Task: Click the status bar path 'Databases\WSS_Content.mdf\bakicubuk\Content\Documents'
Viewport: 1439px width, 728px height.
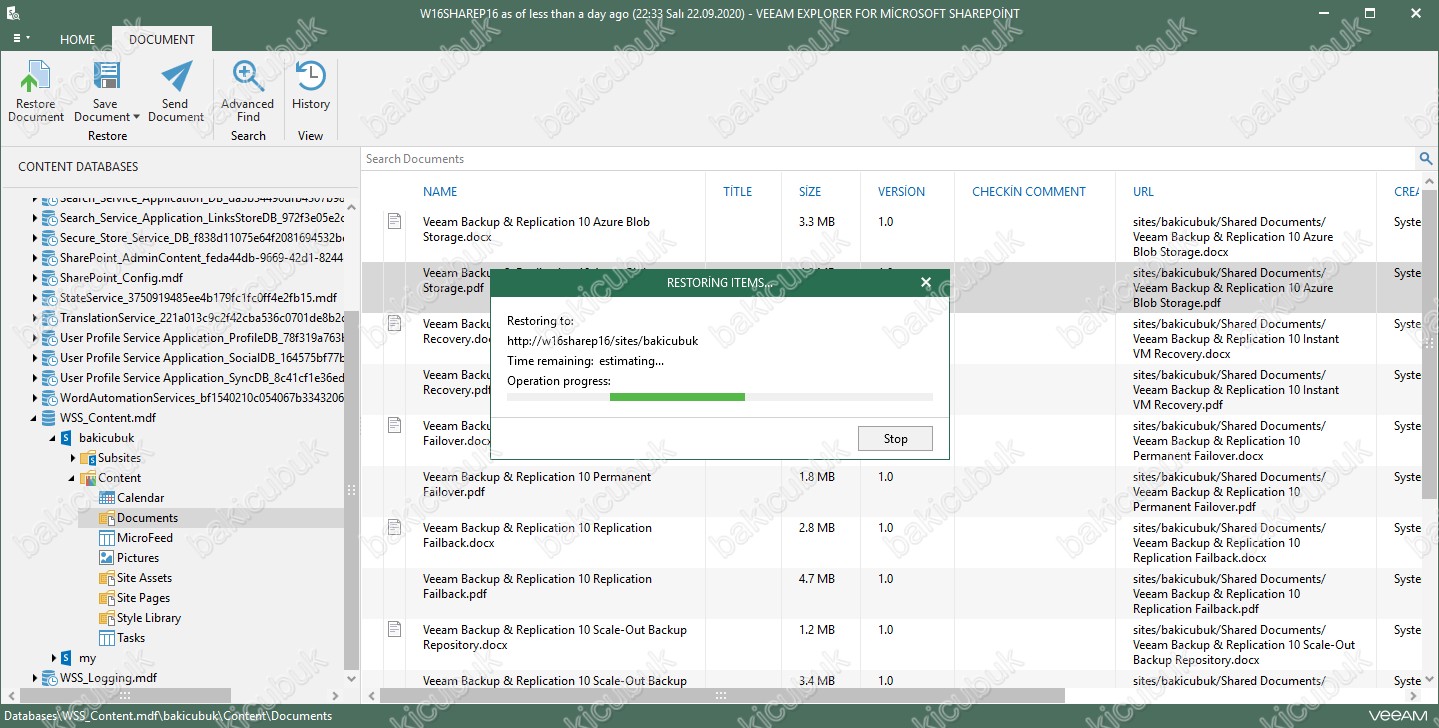Action: [167, 716]
